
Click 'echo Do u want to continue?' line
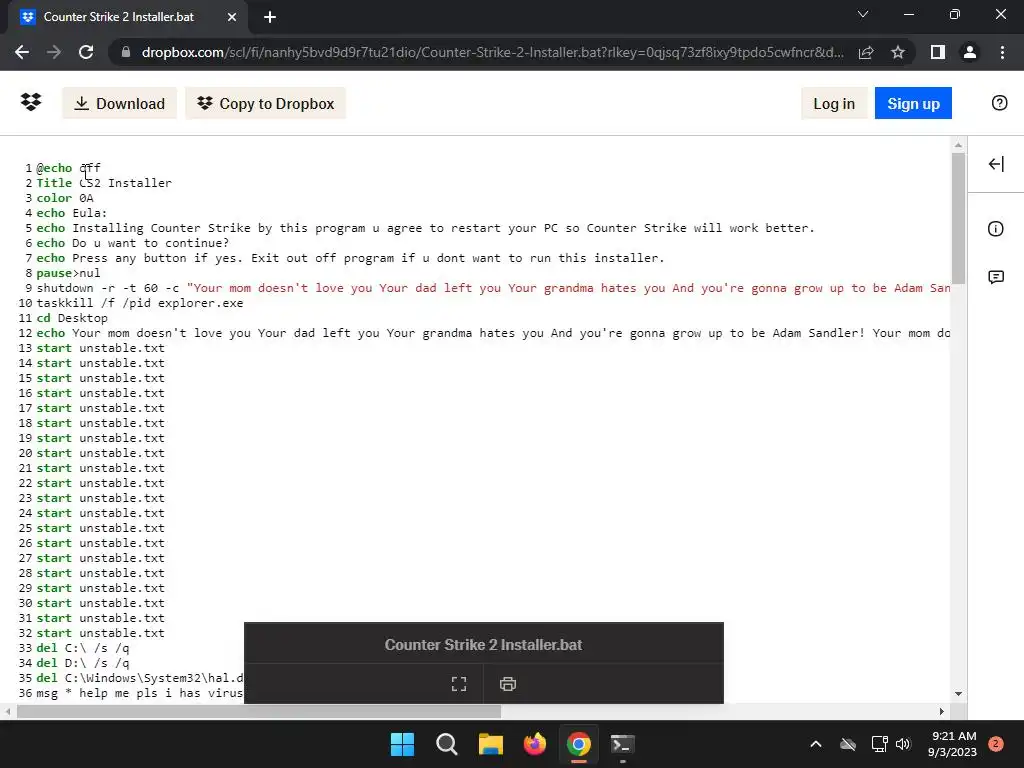[133, 243]
